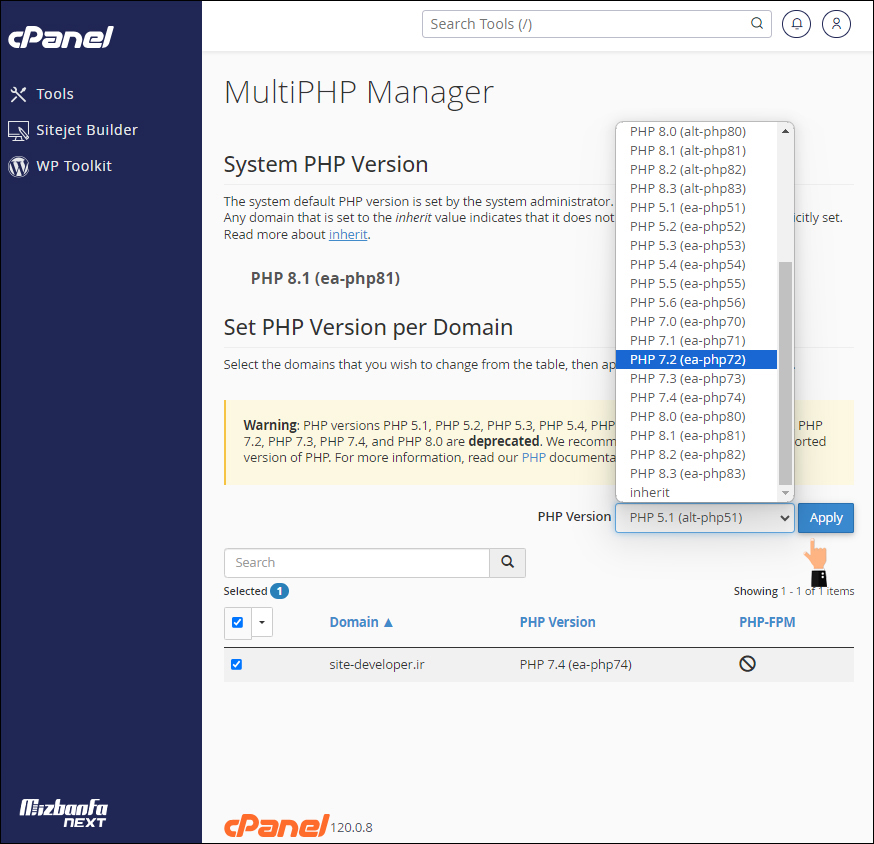Click the dropdown scroll down arrow
This screenshot has height=844, width=874.
pyautogui.click(x=785, y=492)
